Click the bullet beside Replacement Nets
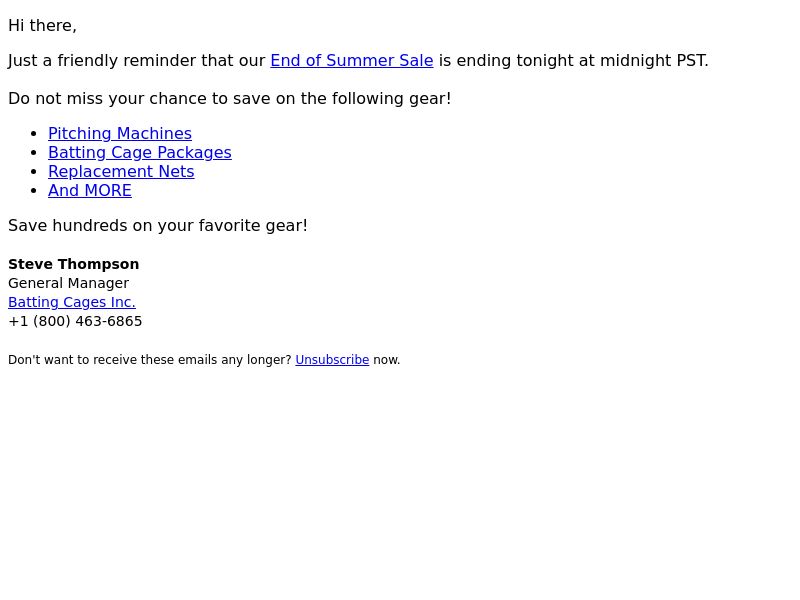 coord(34,172)
